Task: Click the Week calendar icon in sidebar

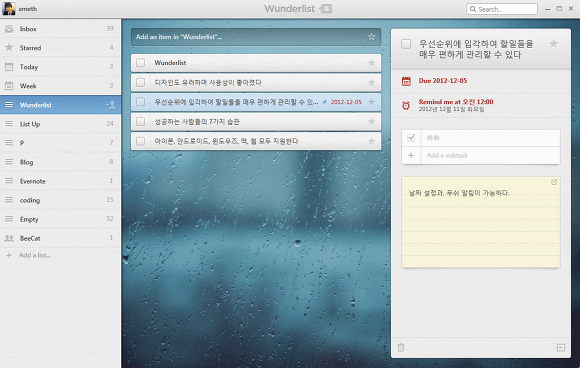Action: [x=9, y=86]
